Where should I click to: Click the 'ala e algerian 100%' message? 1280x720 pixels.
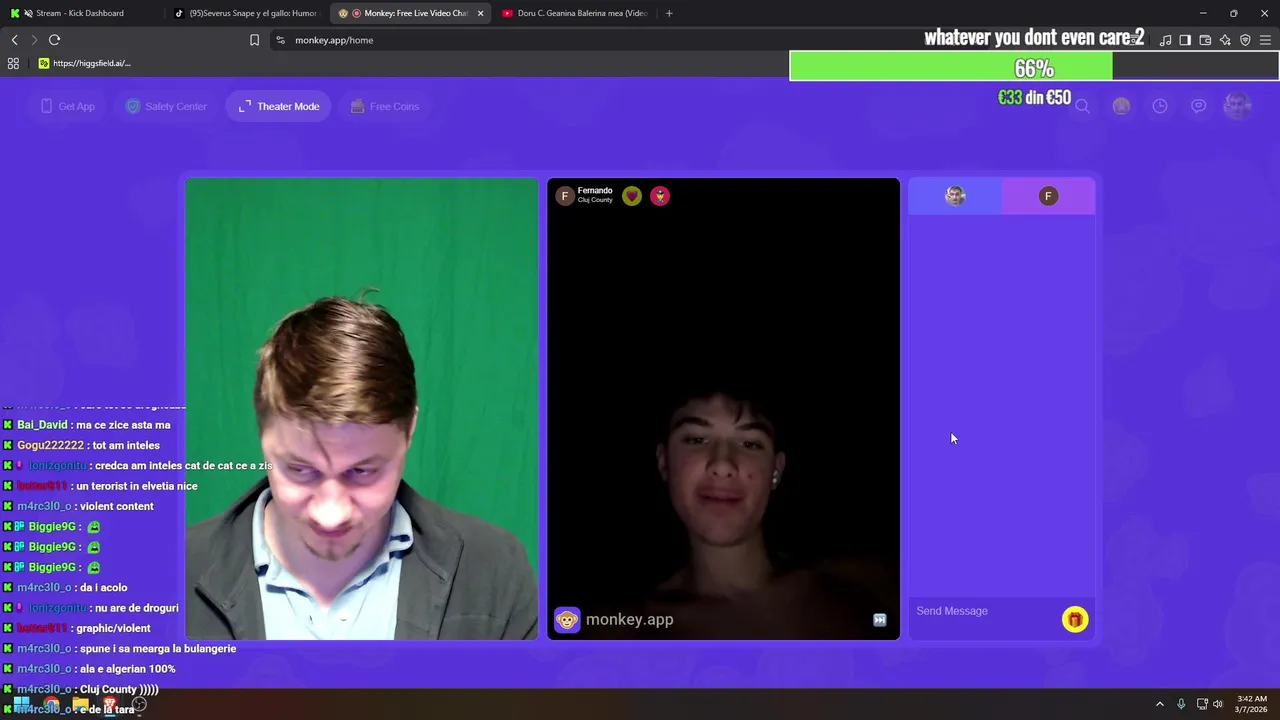point(127,669)
